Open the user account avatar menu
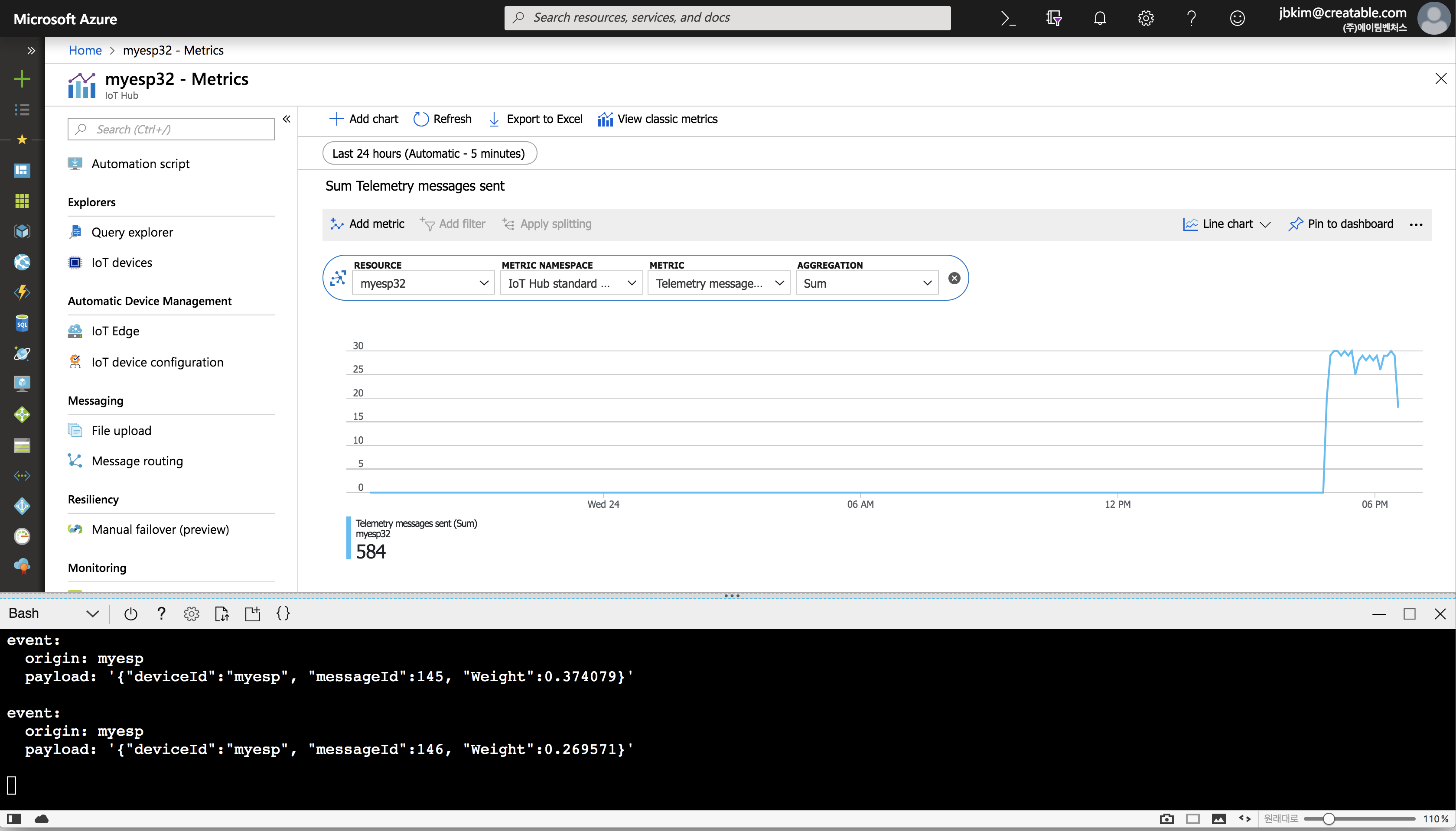Screen dimensions: 1456x831 coord(1434,18)
